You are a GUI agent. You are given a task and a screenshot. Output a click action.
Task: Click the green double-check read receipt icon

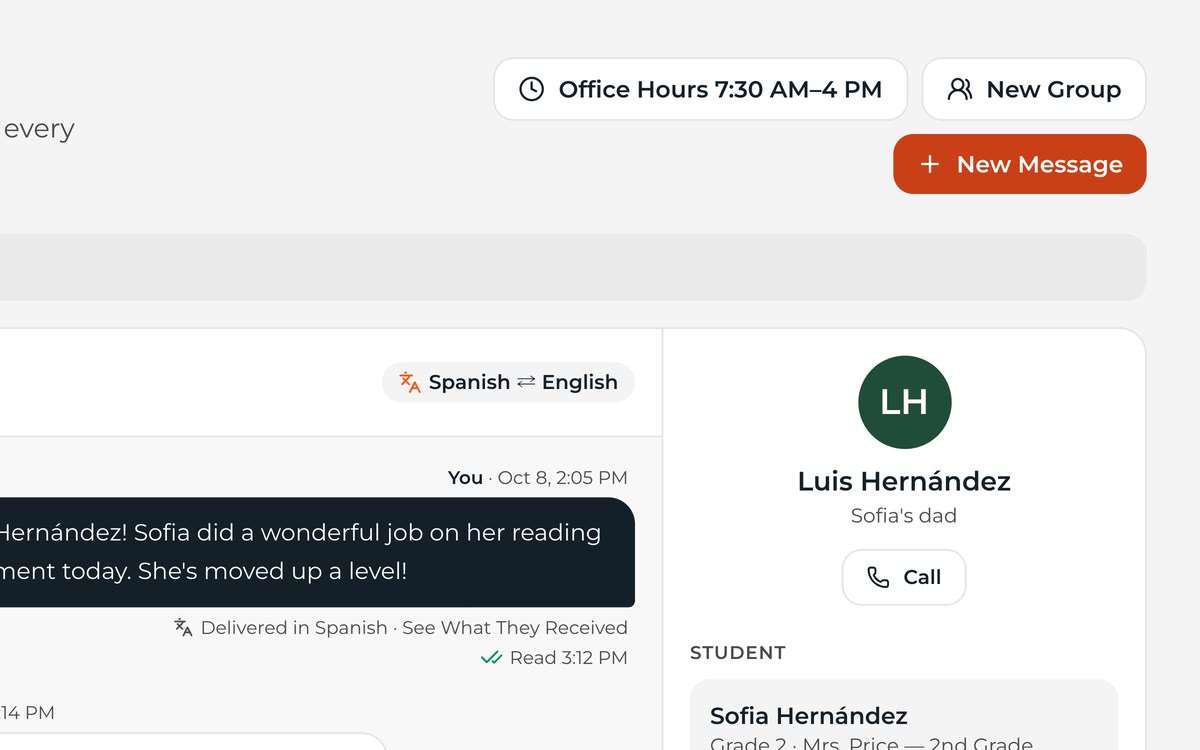pyautogui.click(x=491, y=658)
